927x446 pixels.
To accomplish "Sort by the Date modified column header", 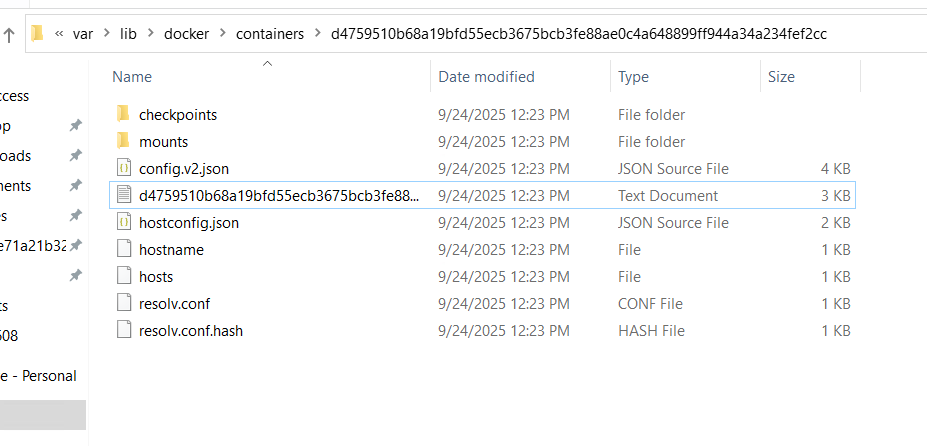I will 486,77.
